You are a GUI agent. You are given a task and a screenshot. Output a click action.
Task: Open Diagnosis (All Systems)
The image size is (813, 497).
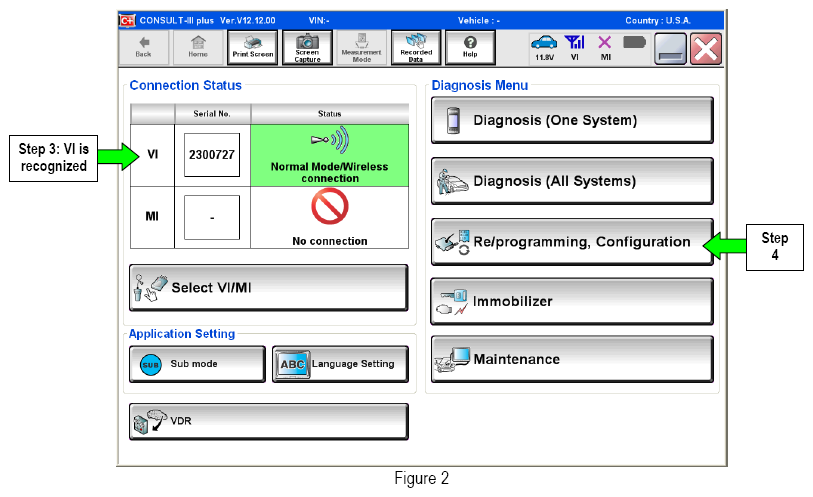pos(572,181)
